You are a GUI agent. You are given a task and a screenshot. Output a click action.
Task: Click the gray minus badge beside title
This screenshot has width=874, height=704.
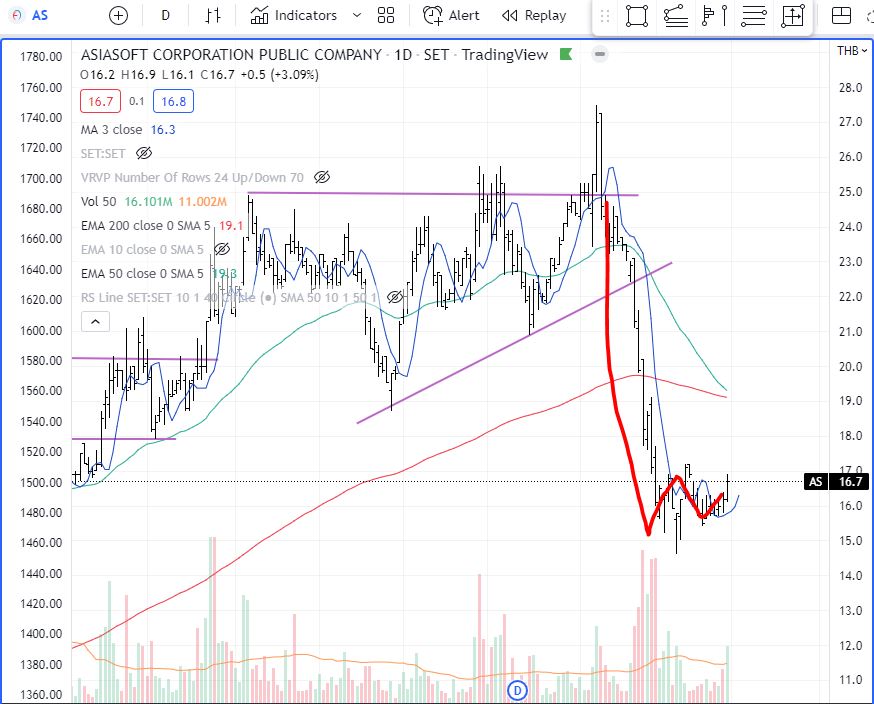(x=600, y=54)
